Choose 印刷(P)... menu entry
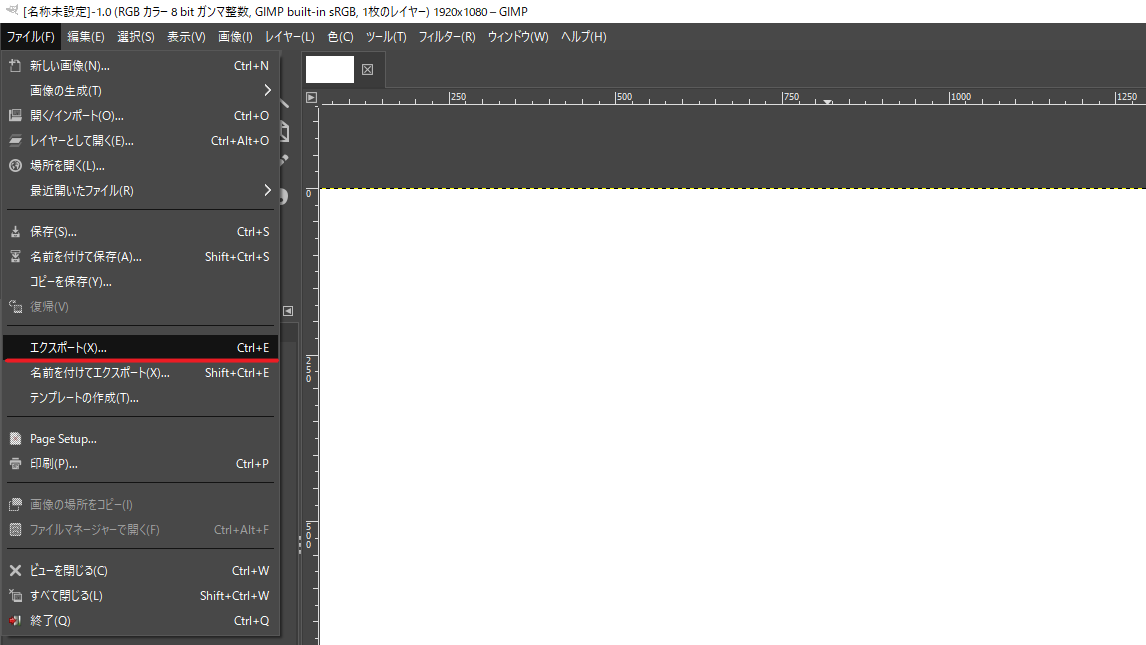This screenshot has height=645, width=1146. [x=140, y=464]
